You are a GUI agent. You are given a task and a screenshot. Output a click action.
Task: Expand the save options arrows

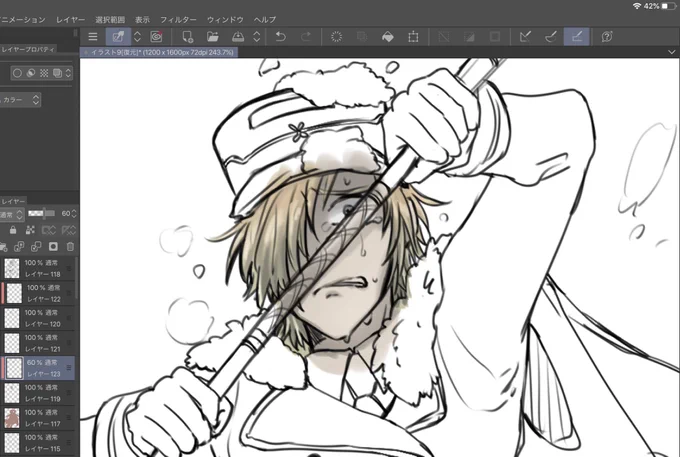[x=257, y=37]
